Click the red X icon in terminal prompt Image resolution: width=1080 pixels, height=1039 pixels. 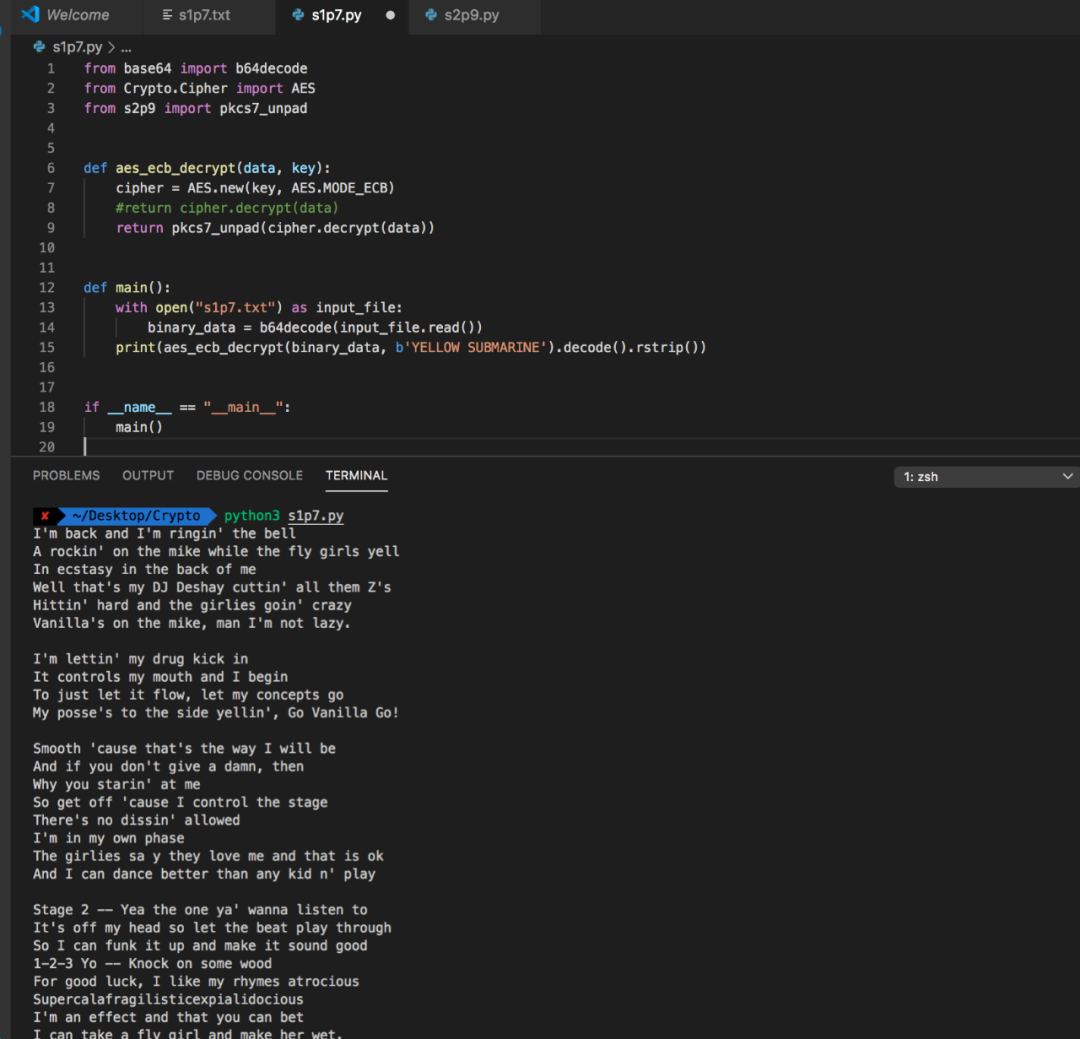[45, 516]
